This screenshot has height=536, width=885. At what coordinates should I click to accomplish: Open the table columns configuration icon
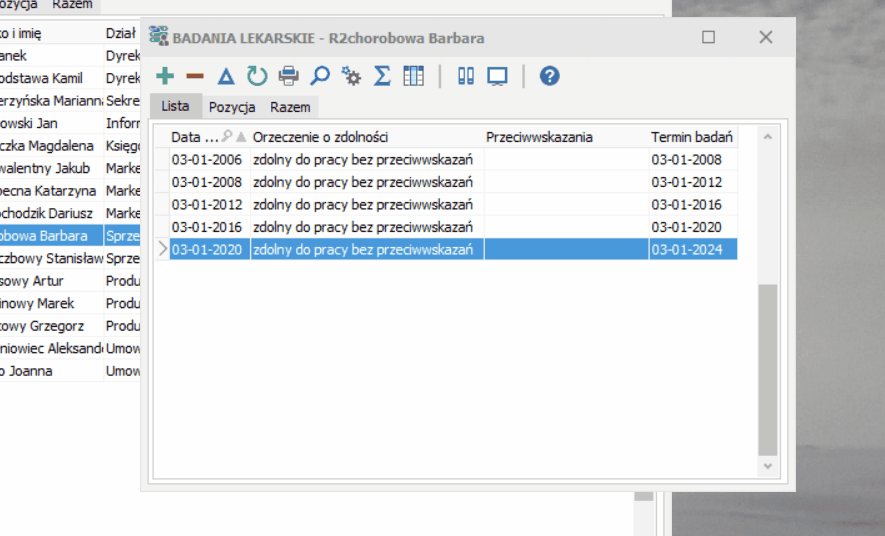[414, 76]
